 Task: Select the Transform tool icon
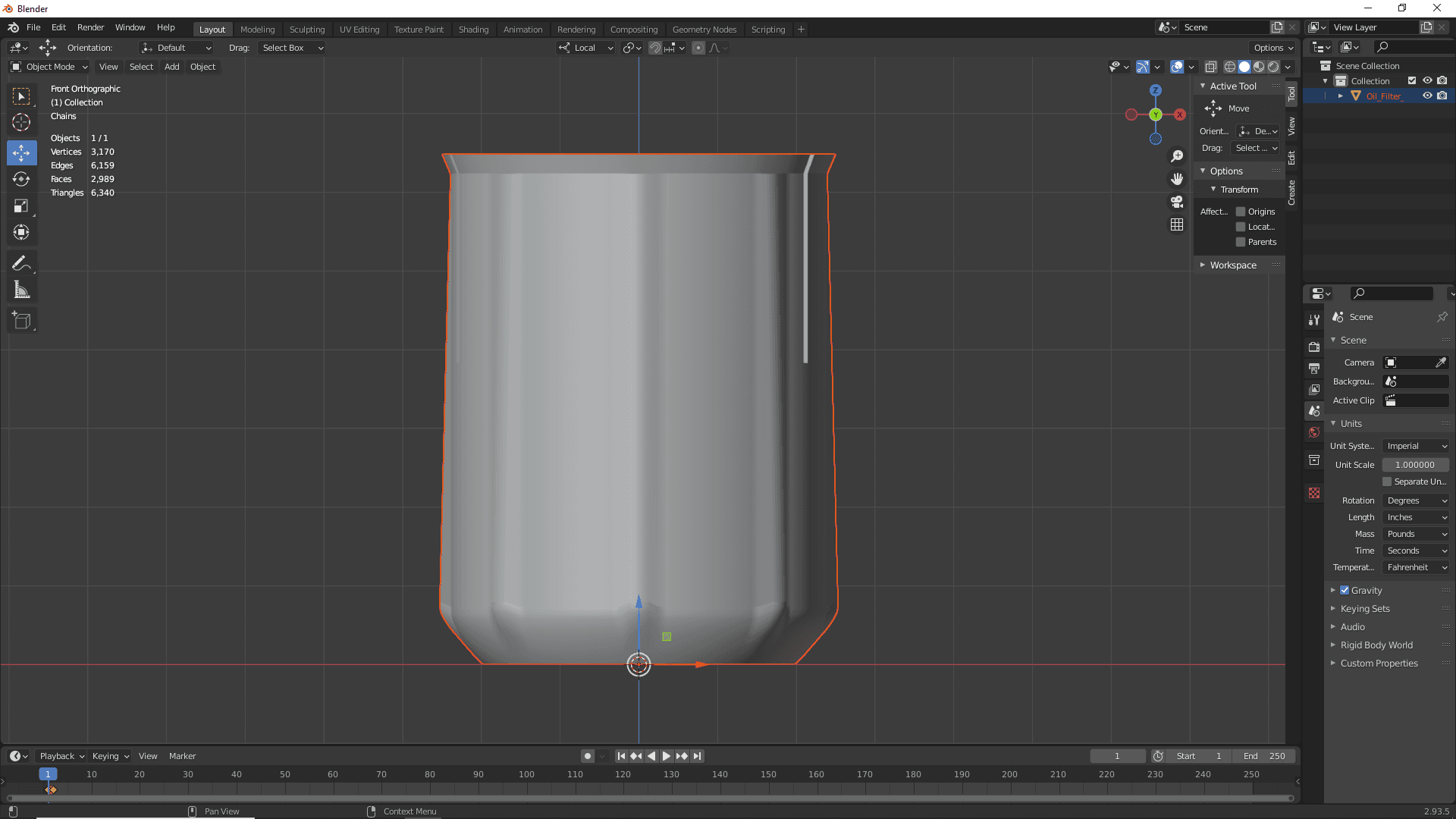pos(22,232)
